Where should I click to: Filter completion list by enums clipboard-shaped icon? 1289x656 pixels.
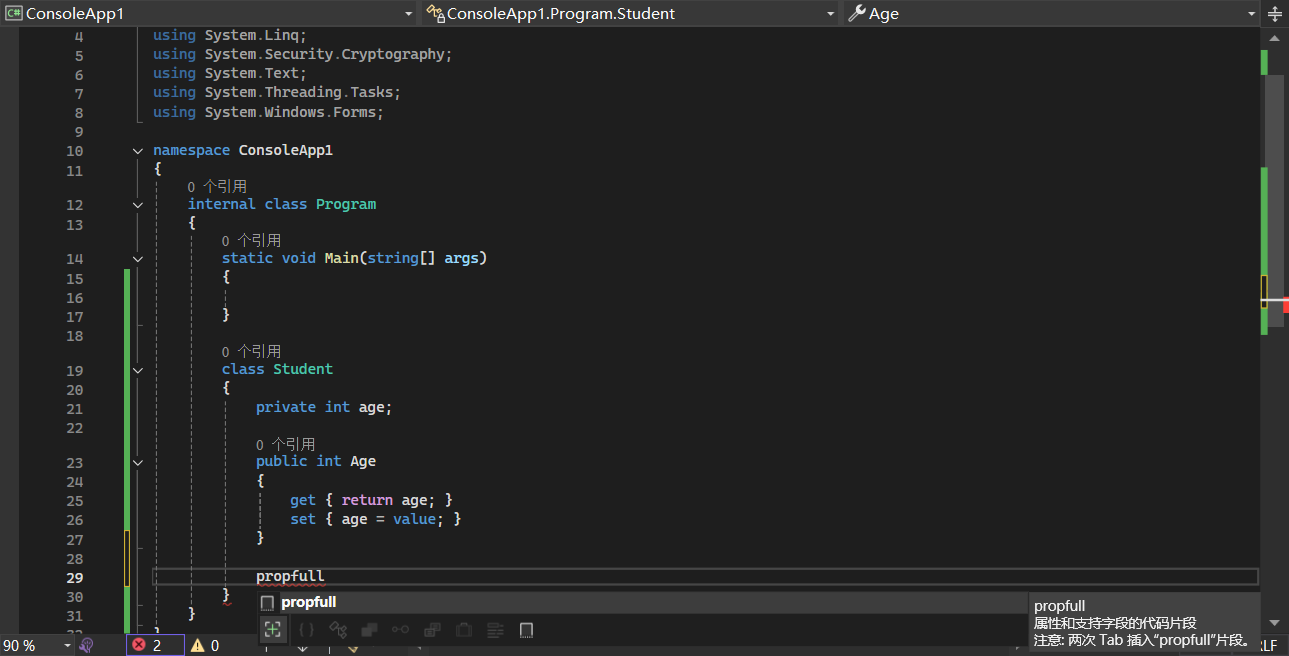[464, 630]
